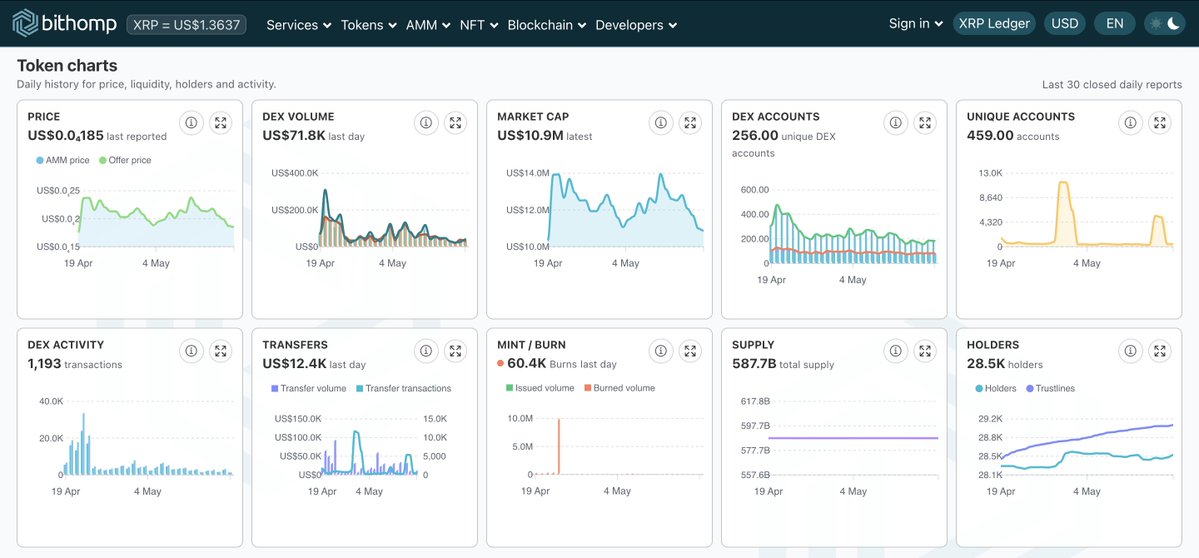Click the orange burn spike in MINT / BURN chart
Screen dimensions: 1199x558
click(x=559, y=446)
